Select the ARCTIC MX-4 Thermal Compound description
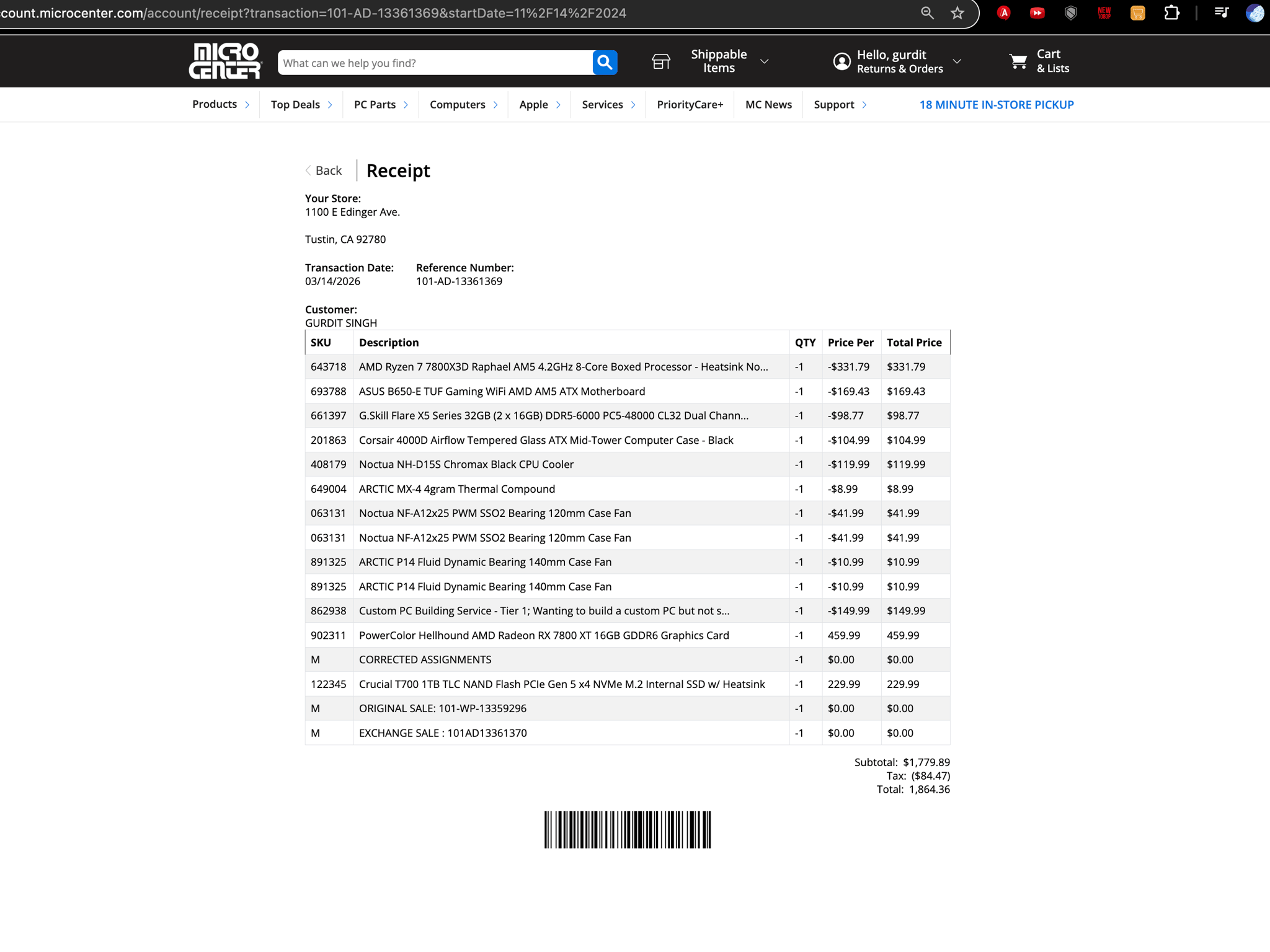The image size is (1270, 952). click(x=457, y=489)
